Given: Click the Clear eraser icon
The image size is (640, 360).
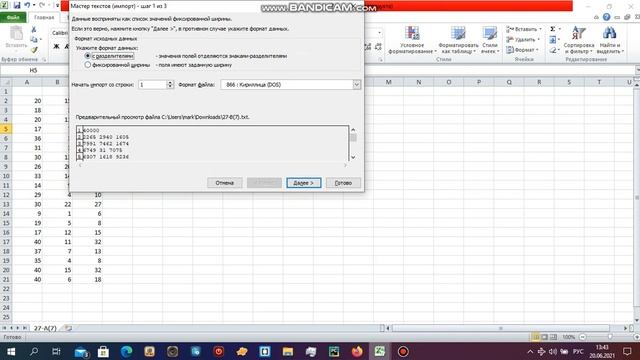Looking at the screenshot, I should pyautogui.click(x=553, y=50).
